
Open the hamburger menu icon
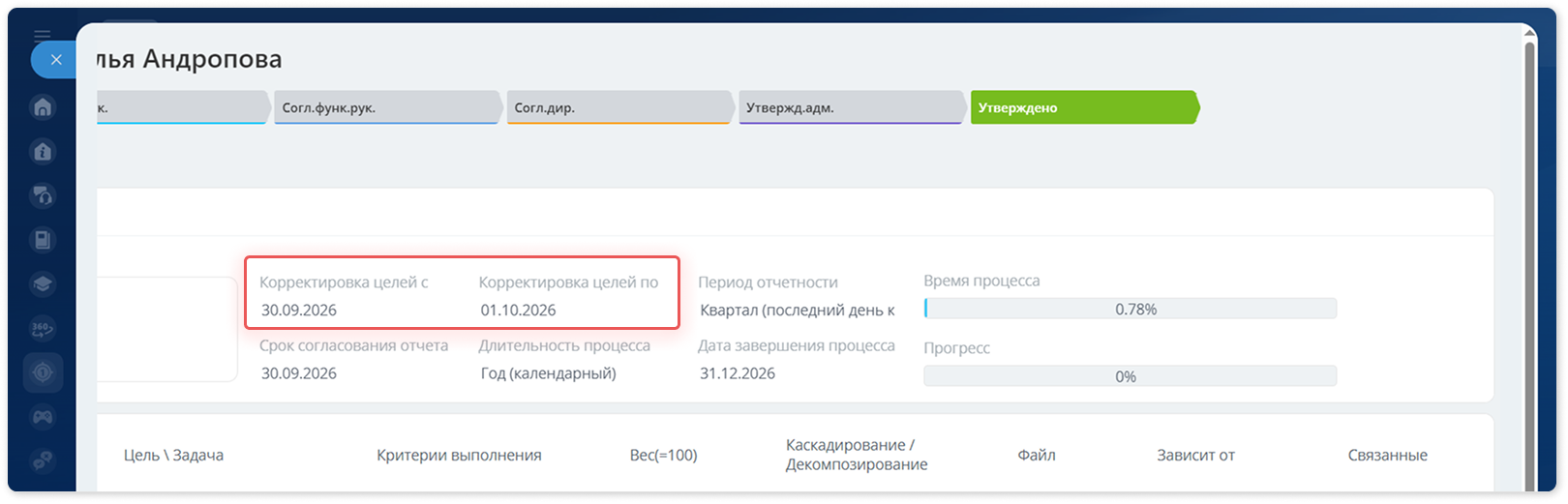(43, 36)
